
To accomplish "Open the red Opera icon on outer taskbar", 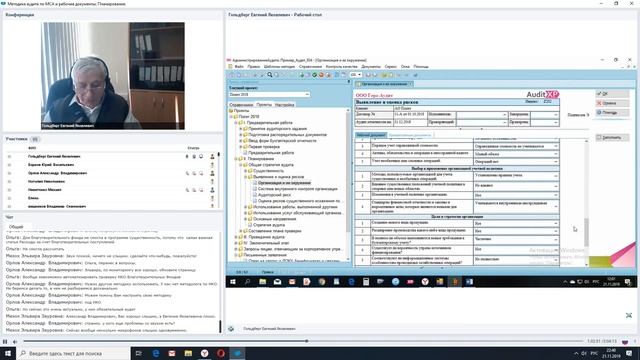I will pos(221,353).
